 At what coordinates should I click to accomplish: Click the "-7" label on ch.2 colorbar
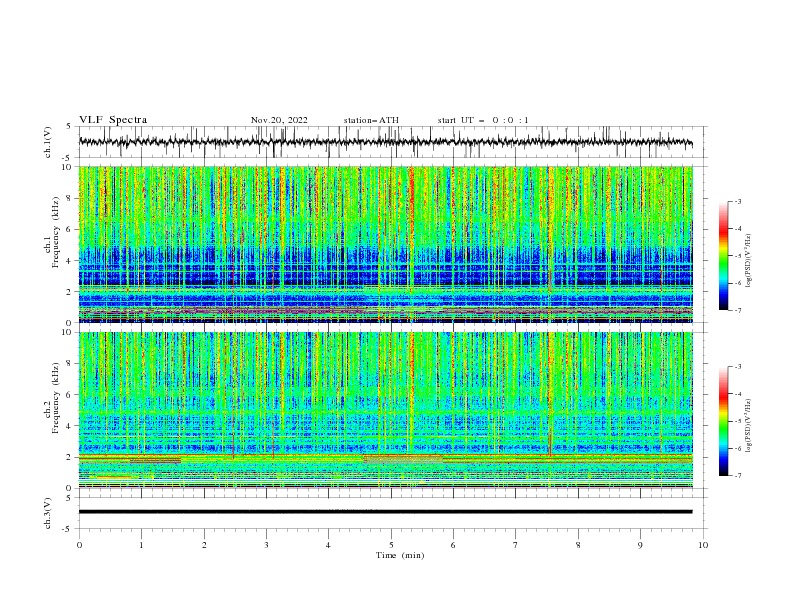738,476
